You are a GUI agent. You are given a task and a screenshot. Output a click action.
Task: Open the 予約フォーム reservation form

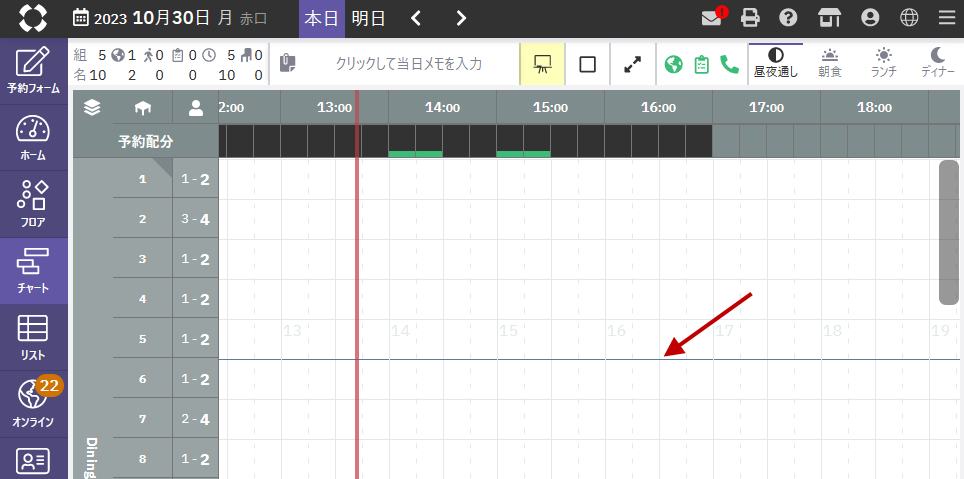[x=33, y=70]
